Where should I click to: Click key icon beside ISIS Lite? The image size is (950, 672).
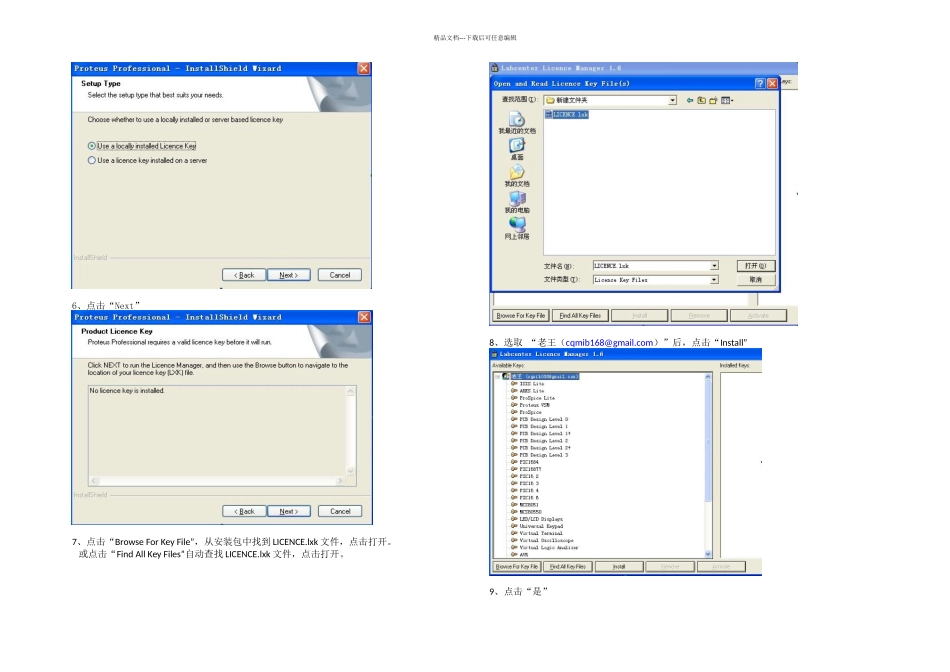click(514, 384)
